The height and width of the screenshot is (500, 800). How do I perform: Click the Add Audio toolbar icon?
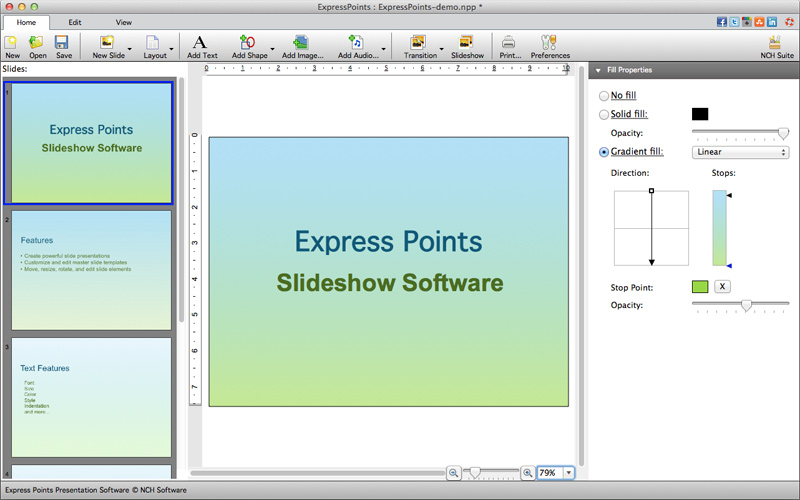coord(358,46)
